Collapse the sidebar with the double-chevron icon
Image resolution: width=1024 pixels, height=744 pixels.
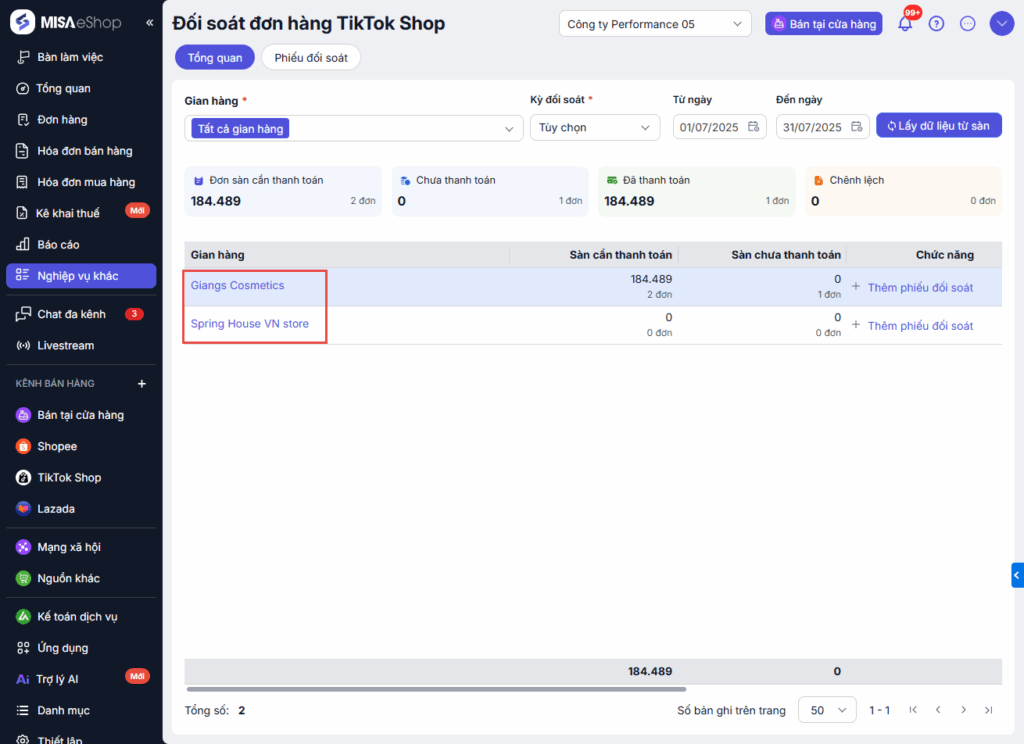(x=150, y=23)
